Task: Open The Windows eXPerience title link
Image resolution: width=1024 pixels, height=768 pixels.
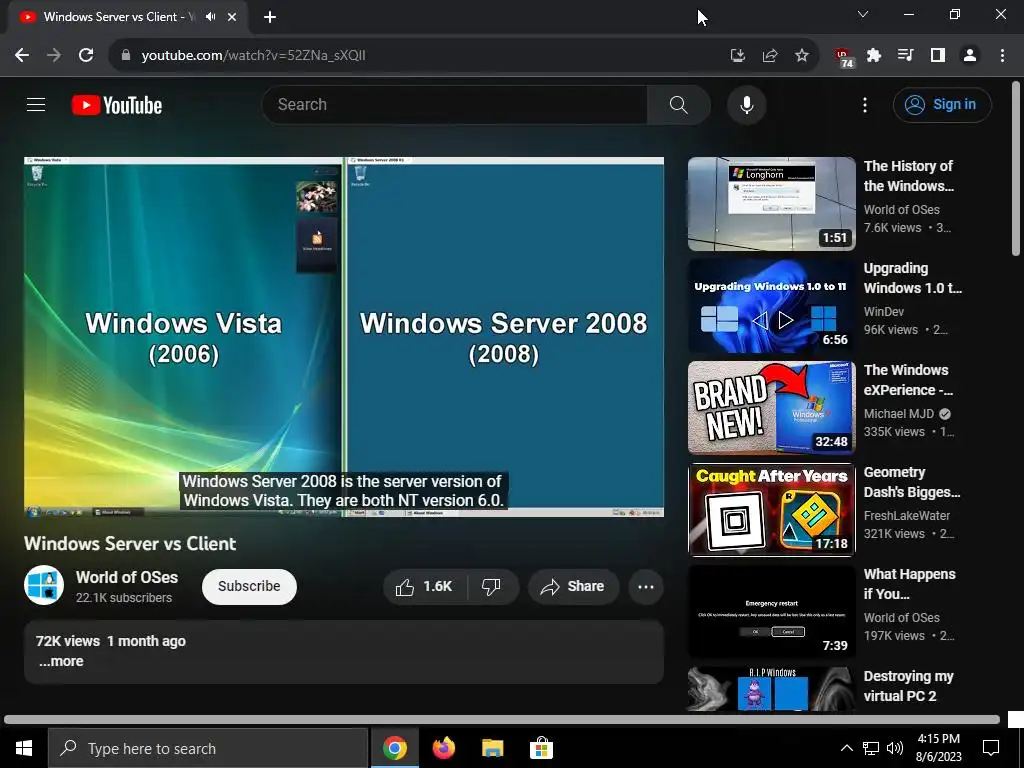Action: point(908,379)
